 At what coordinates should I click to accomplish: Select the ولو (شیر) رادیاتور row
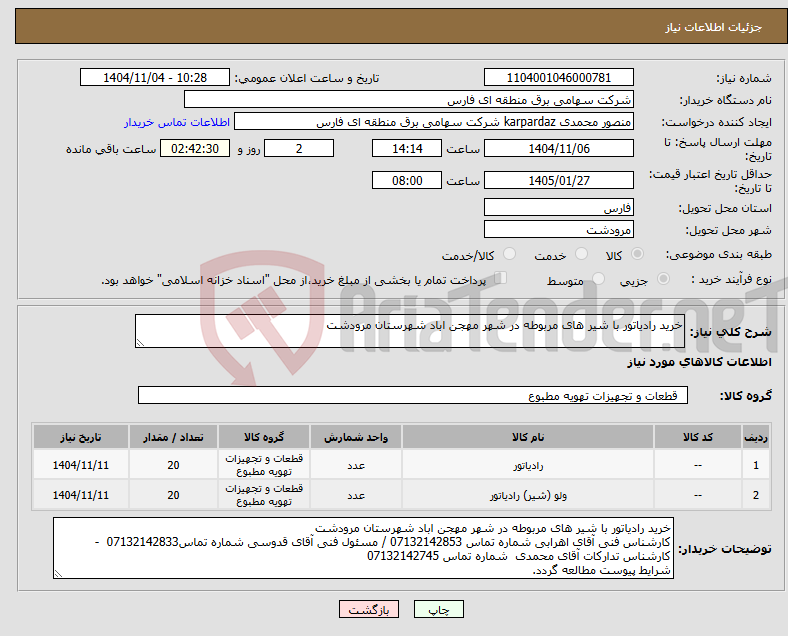coord(402,495)
